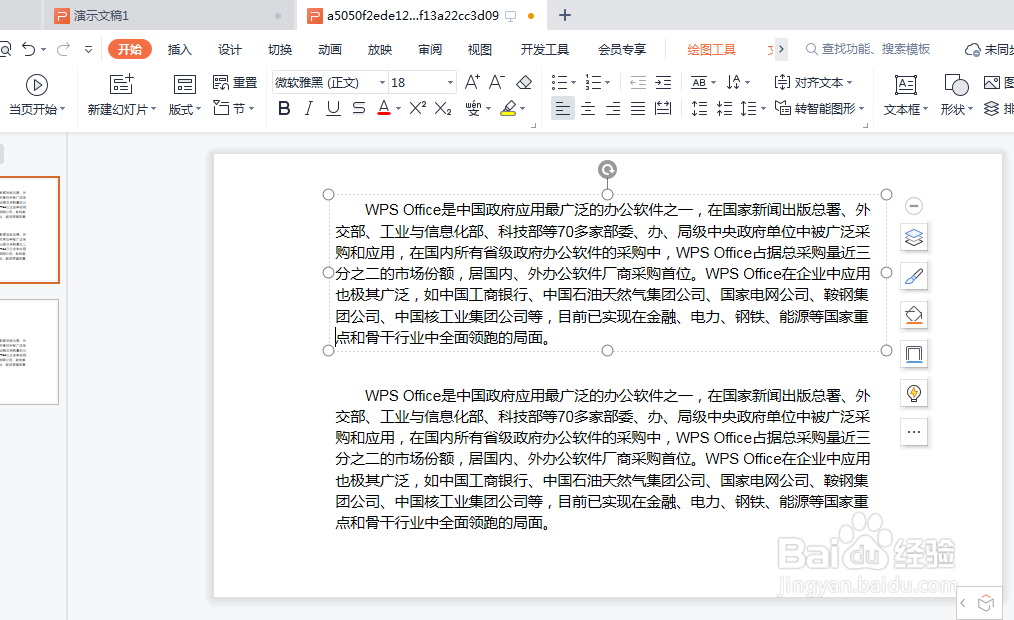Open a new document tab with plus

click(x=565, y=15)
